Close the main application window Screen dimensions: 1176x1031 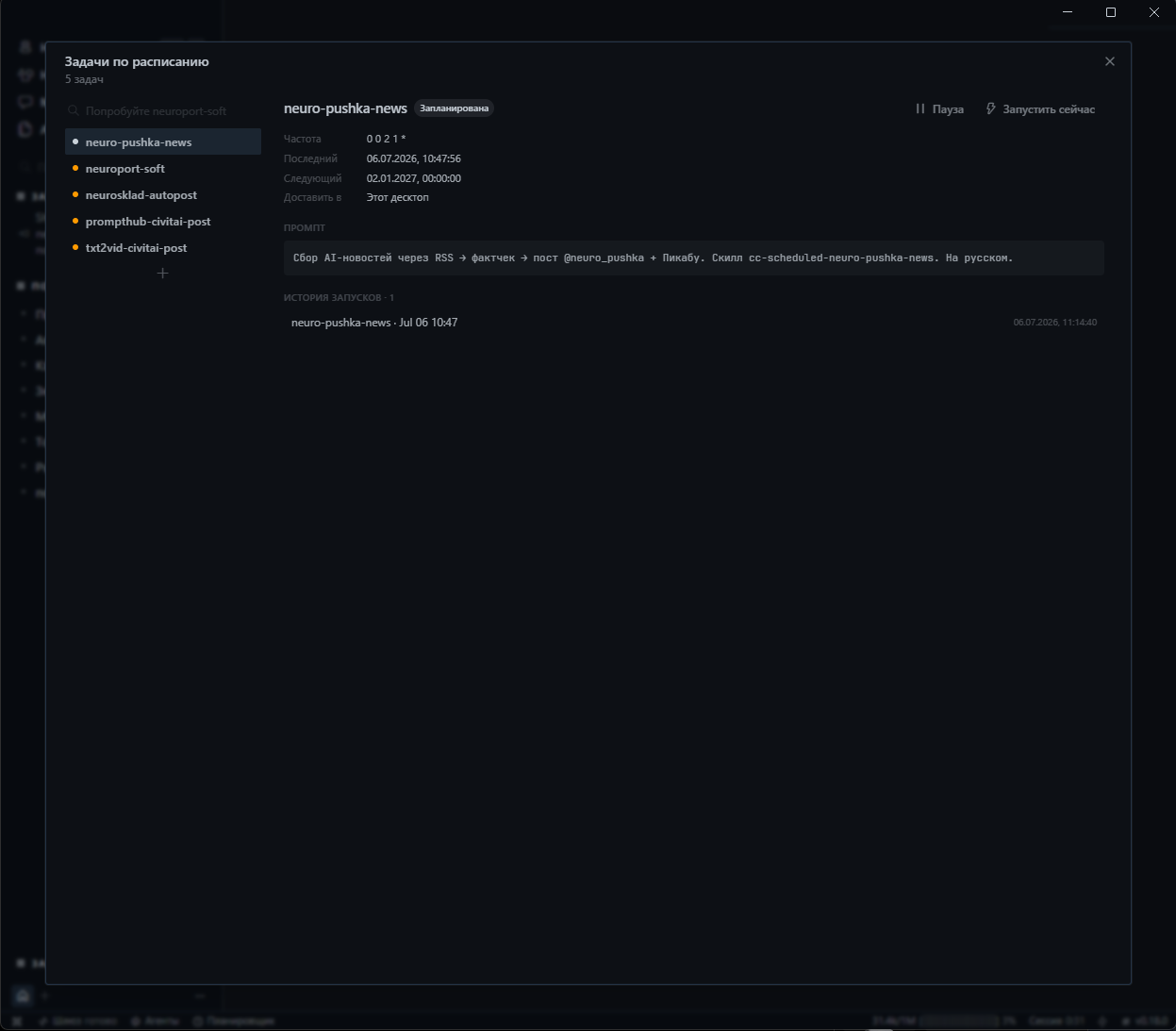[x=1154, y=12]
